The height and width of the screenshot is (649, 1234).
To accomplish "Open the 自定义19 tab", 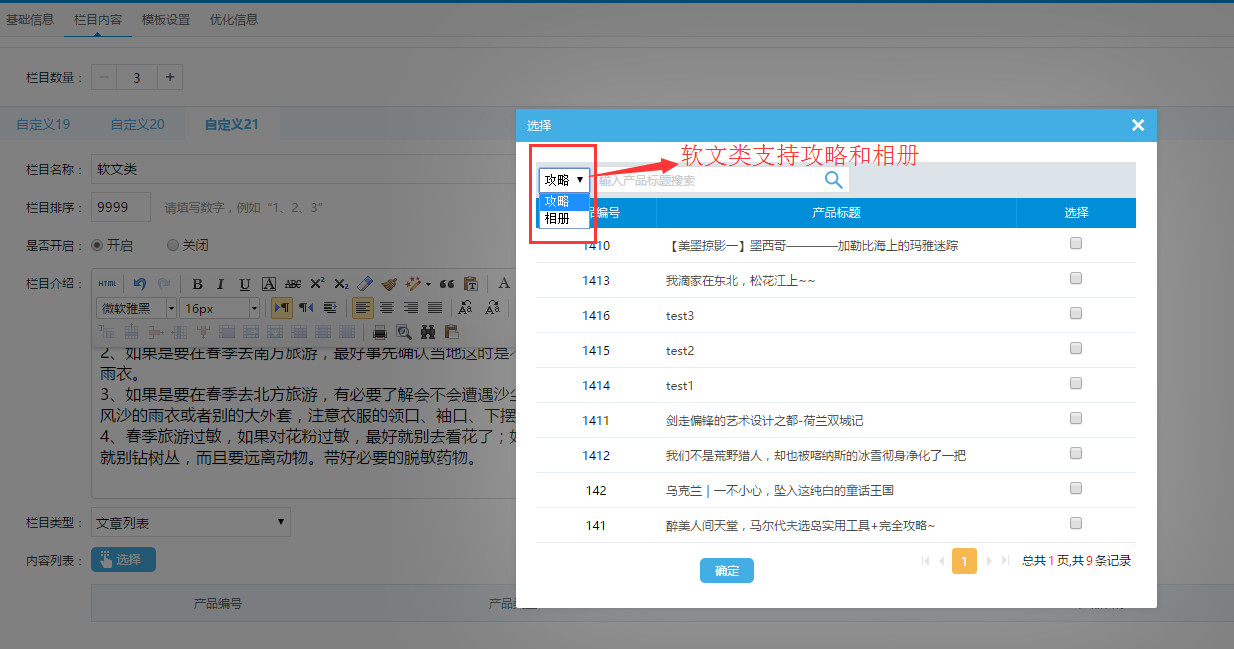I will pyautogui.click(x=43, y=124).
